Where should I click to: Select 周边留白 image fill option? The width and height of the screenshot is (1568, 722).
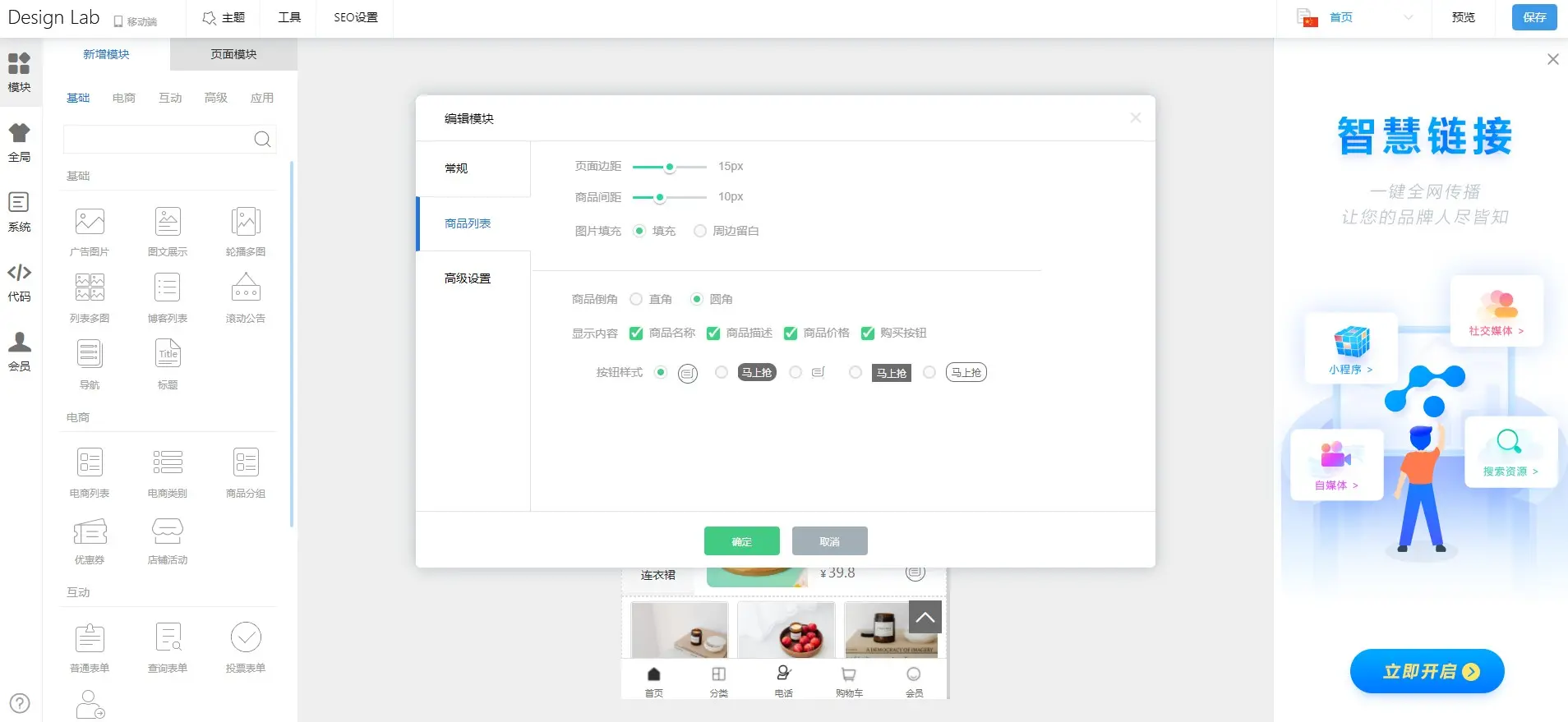[x=700, y=231]
